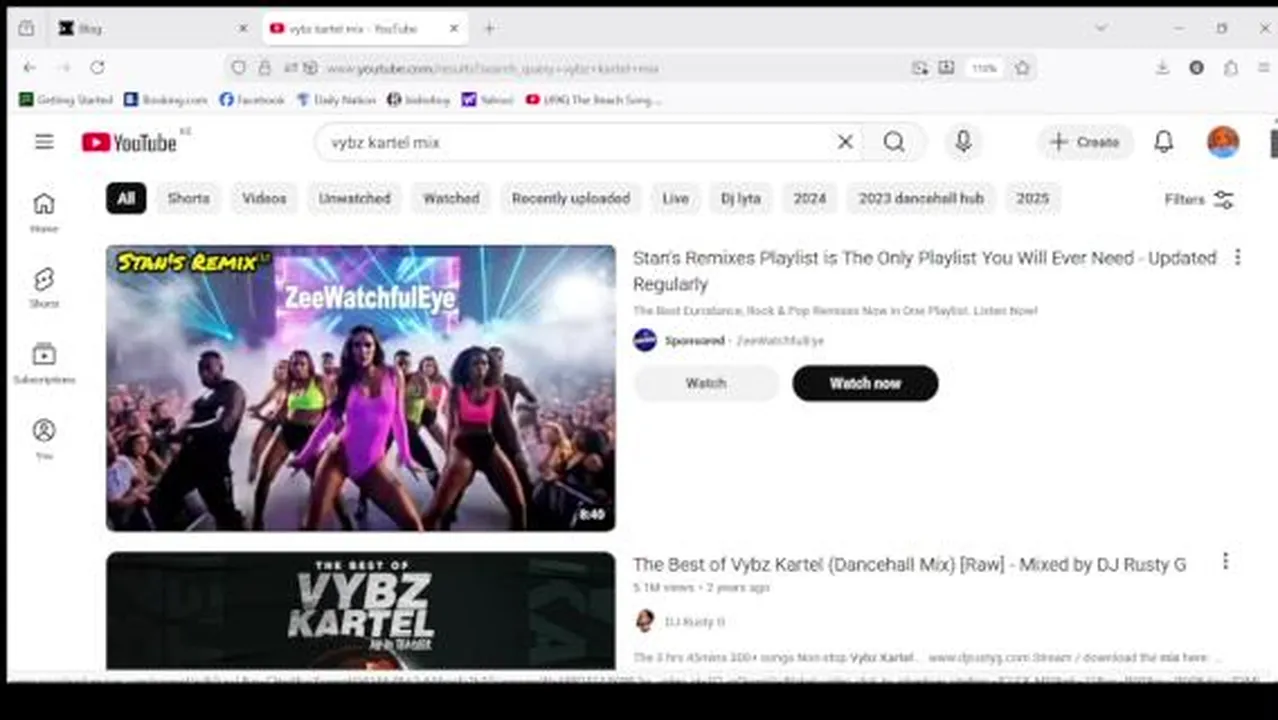This screenshot has width=1278, height=720.
Task: Filter by Watched chip
Action: click(x=451, y=198)
